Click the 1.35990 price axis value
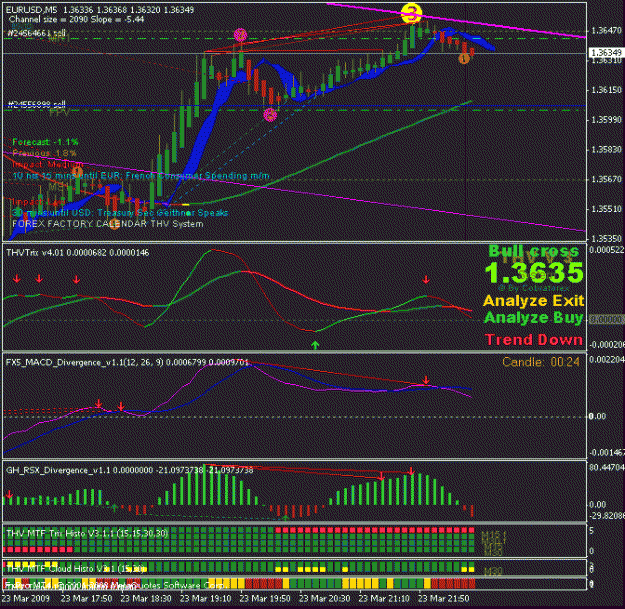This screenshot has height=609, width=625. coord(607,120)
